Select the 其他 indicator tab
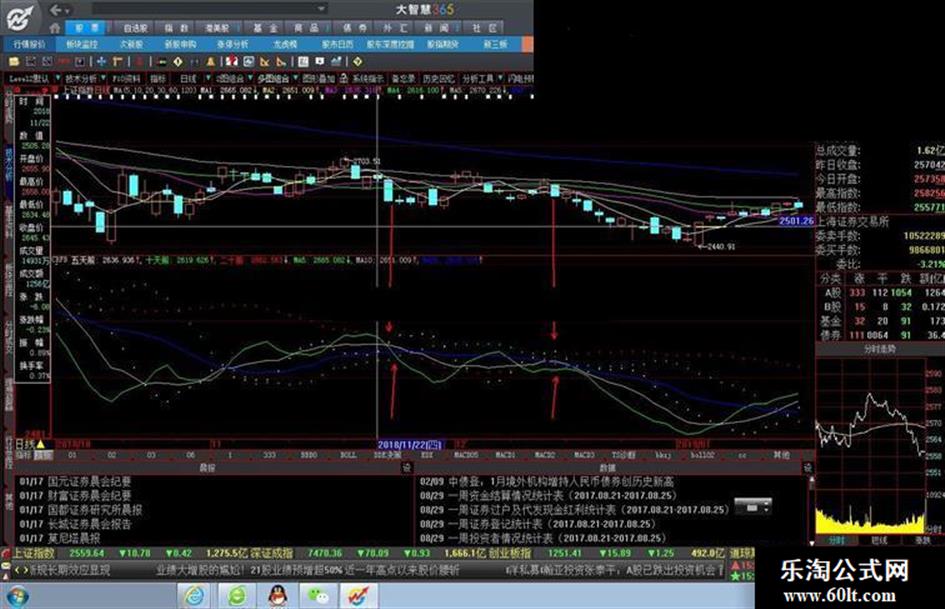The image size is (945, 609). 781,455
